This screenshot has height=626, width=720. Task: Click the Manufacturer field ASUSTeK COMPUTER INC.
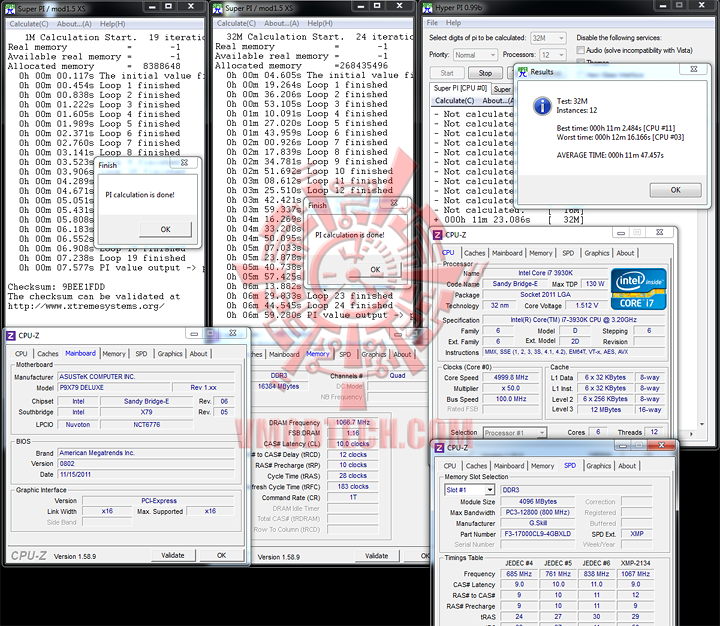pos(146,377)
